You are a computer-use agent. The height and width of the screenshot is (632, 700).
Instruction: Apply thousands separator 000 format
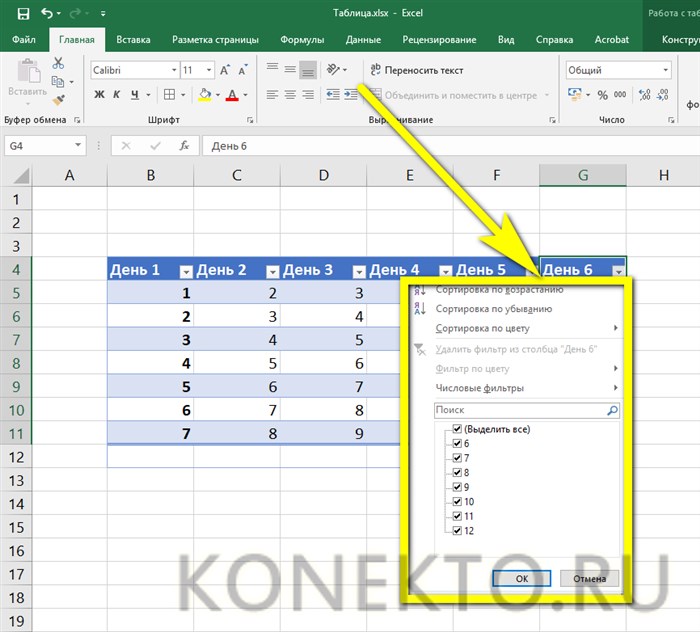pos(620,95)
